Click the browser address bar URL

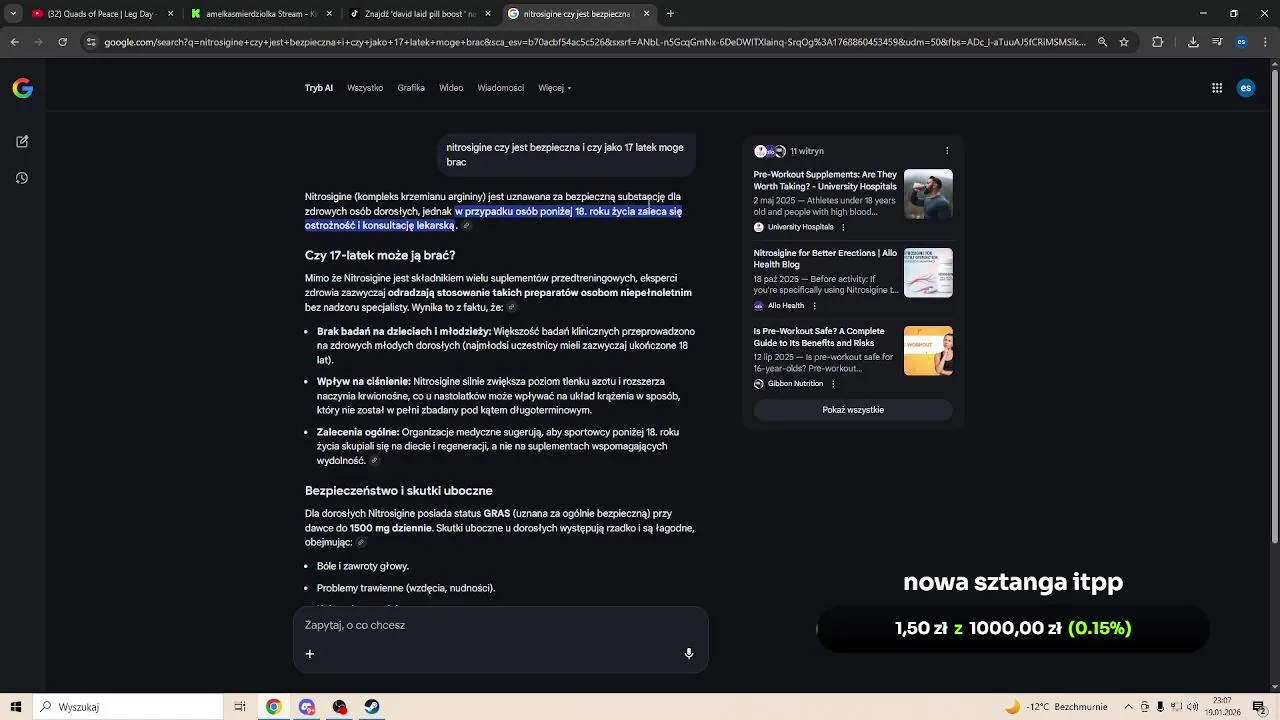point(595,42)
